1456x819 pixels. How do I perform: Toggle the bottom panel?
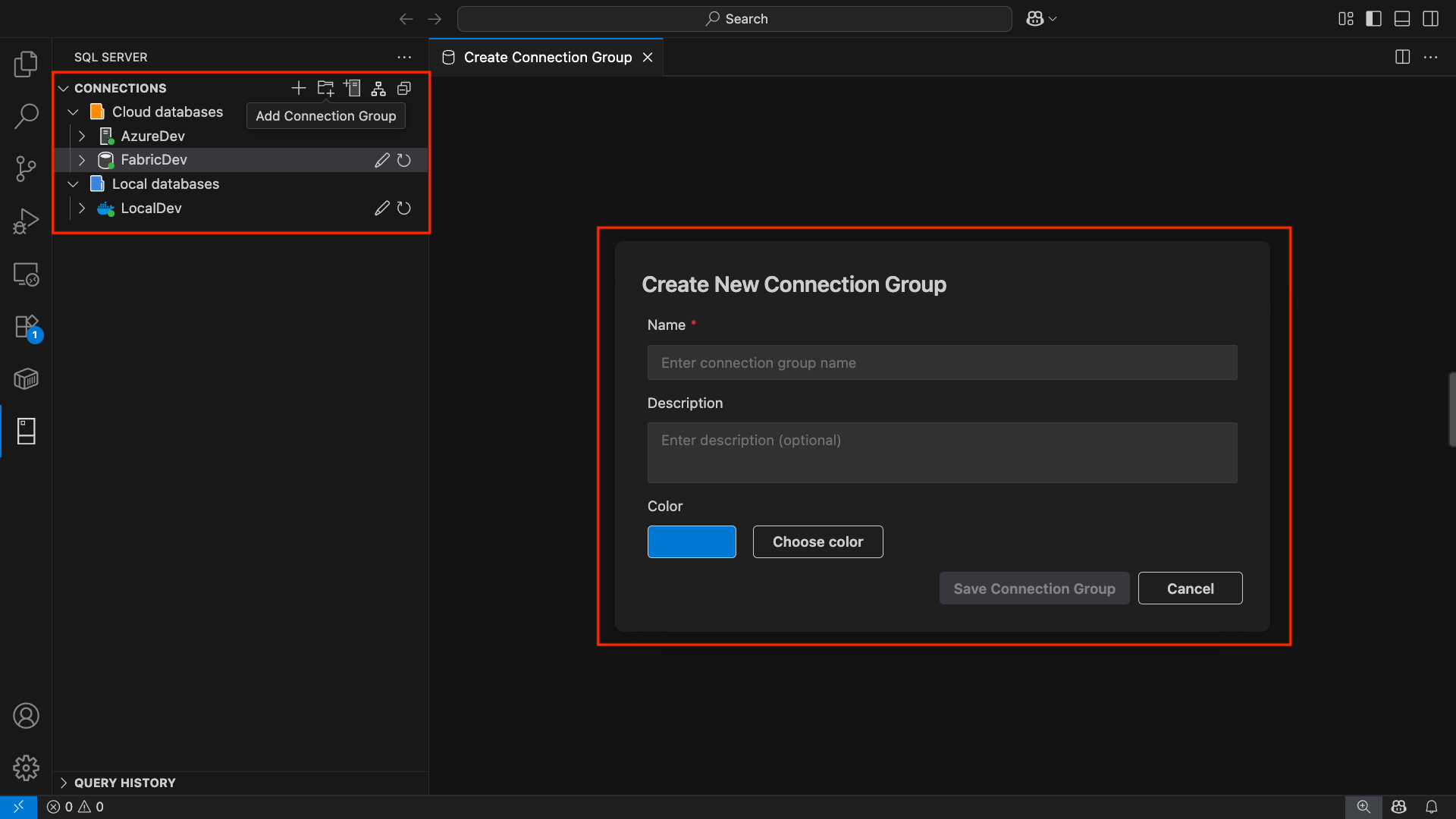(1402, 19)
